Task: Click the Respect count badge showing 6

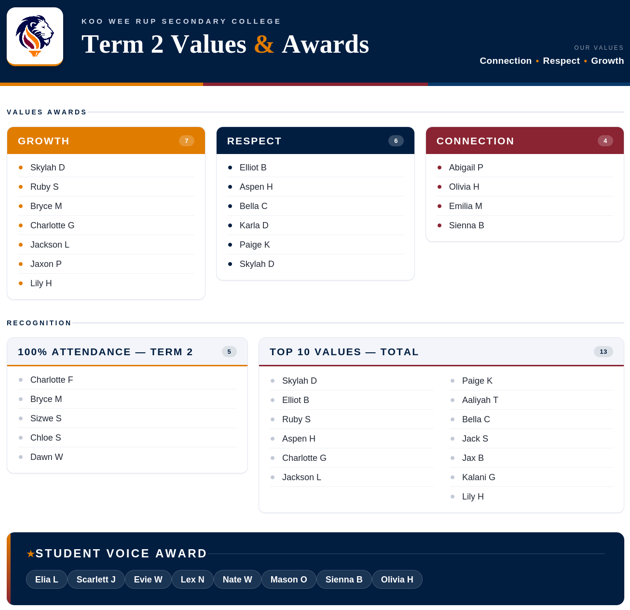Action: [396, 141]
